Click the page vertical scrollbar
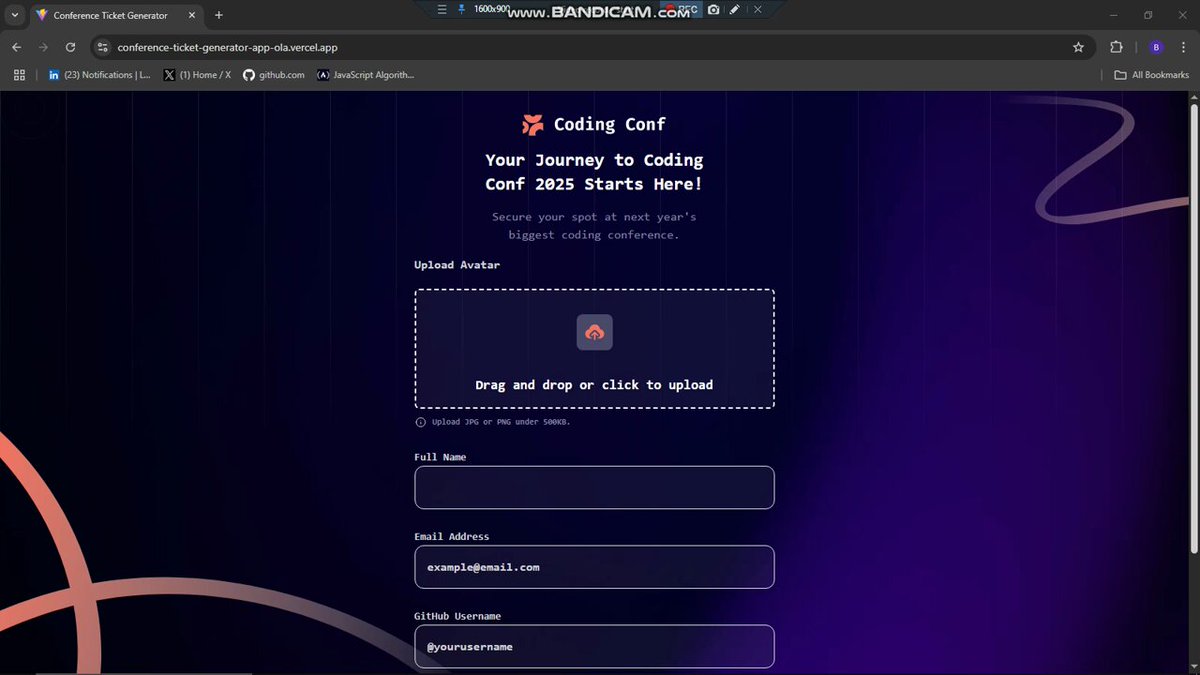 pyautogui.click(x=1194, y=328)
